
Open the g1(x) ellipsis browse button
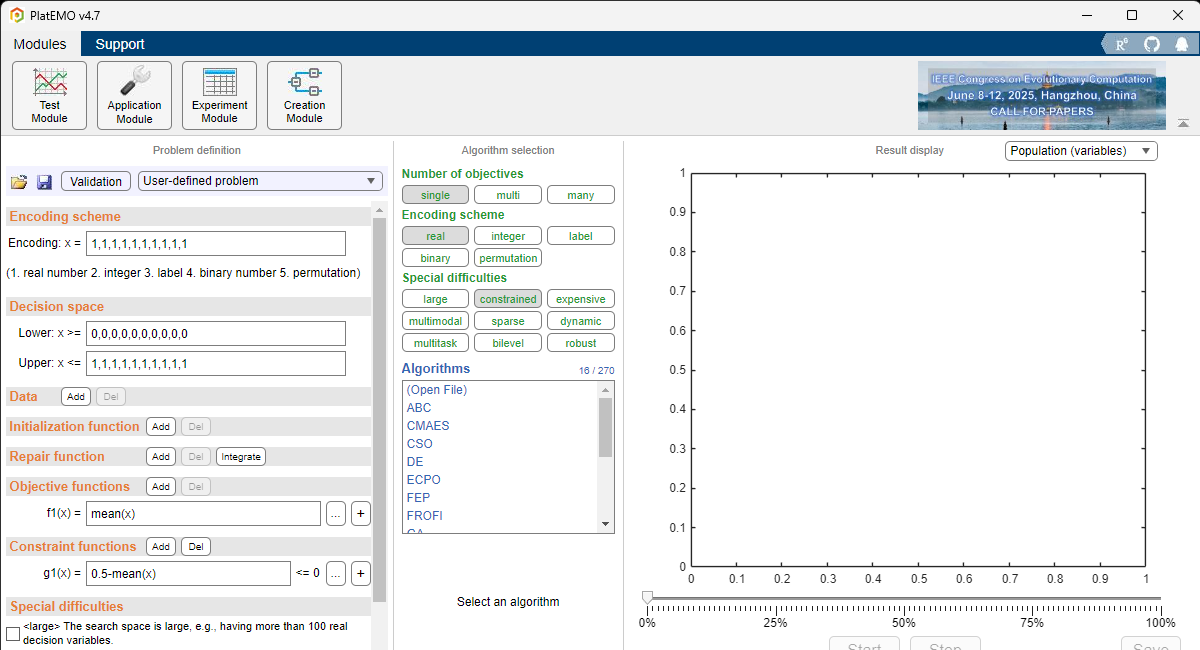click(x=336, y=574)
